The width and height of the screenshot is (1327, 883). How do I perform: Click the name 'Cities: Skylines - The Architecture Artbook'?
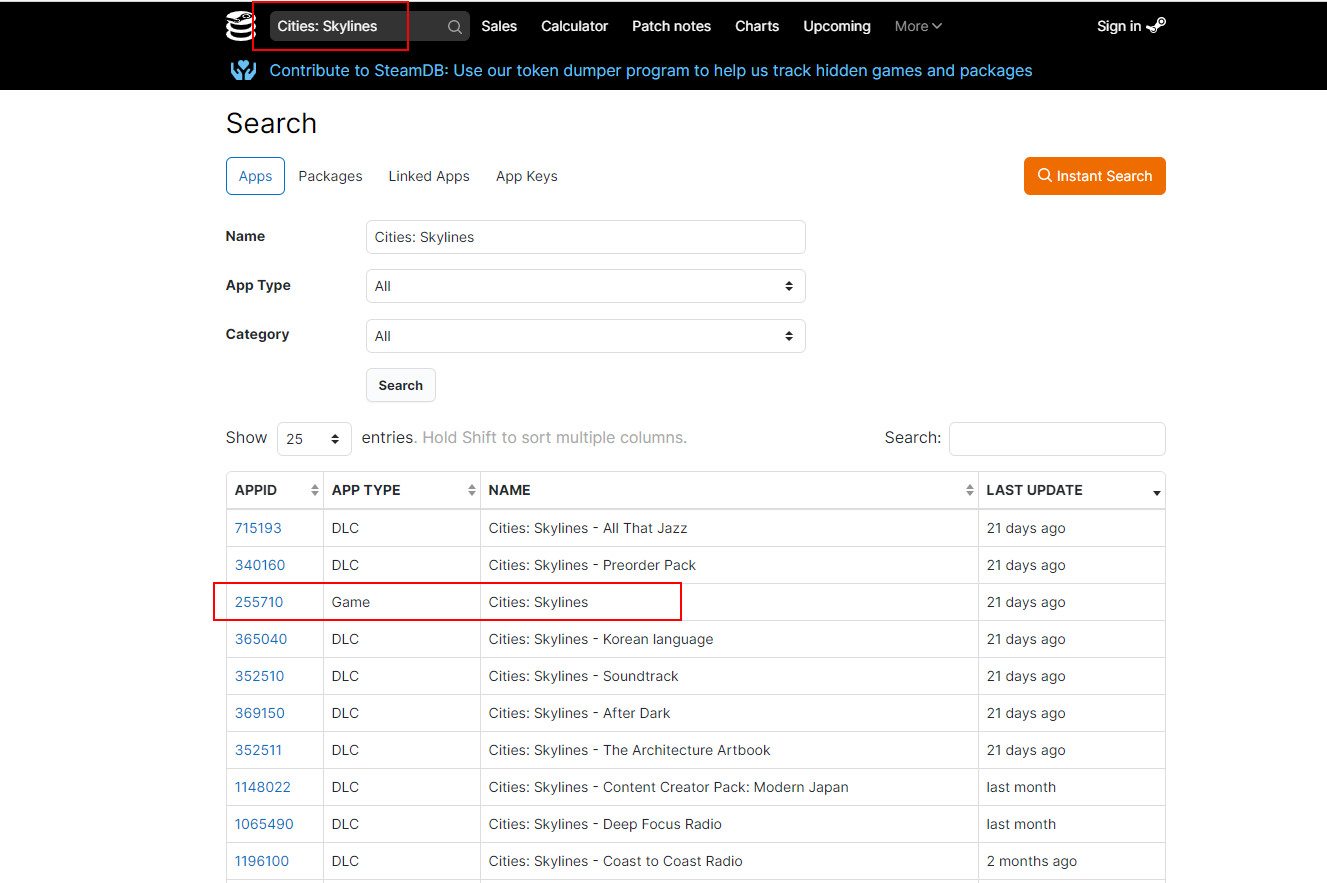click(x=630, y=750)
